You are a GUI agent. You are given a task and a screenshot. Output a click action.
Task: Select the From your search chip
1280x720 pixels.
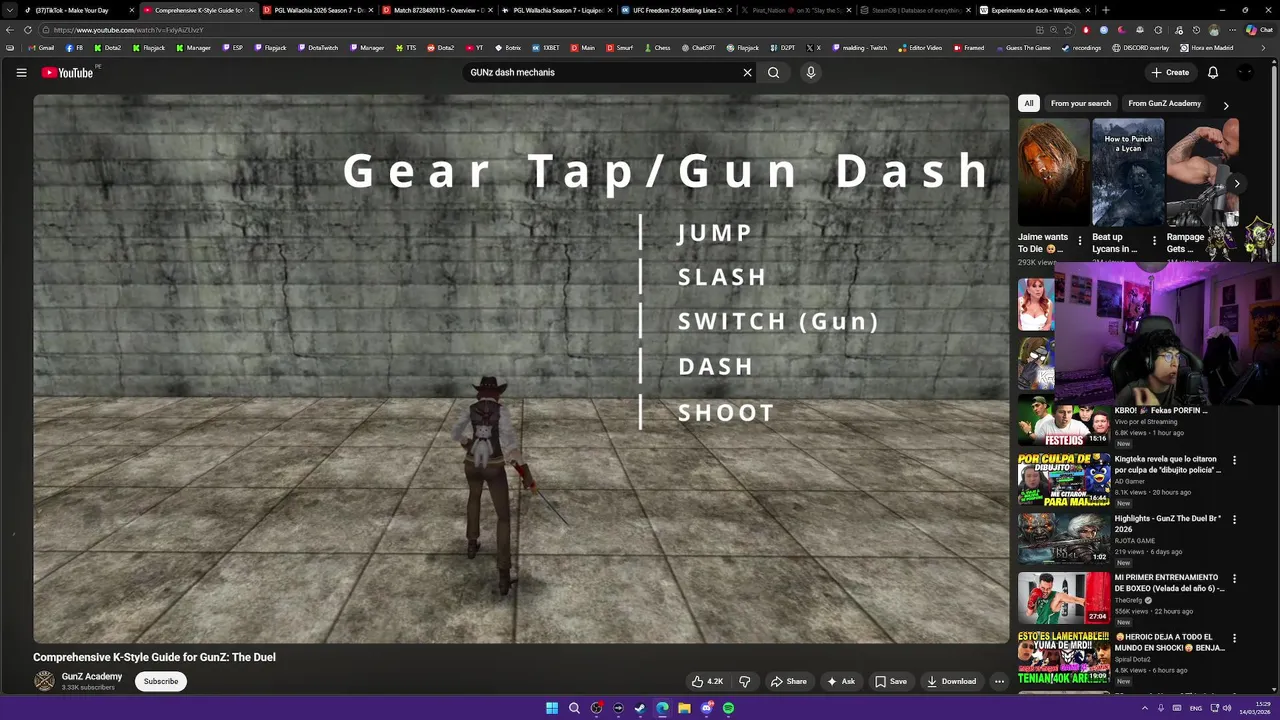pos(1081,103)
